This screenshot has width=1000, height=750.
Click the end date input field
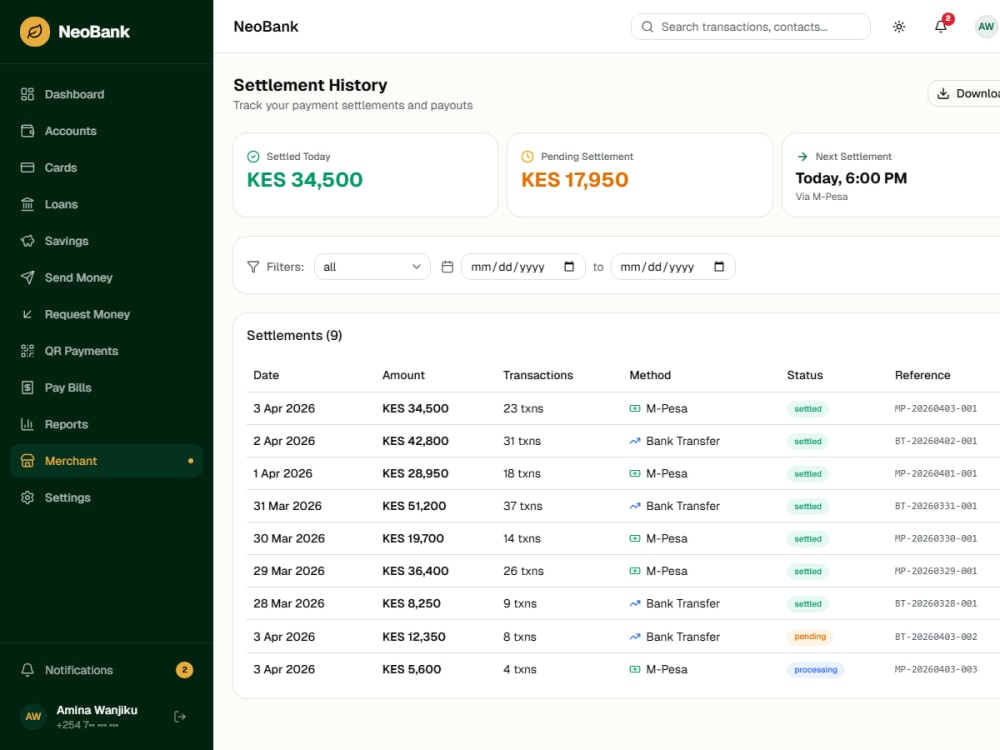673,267
